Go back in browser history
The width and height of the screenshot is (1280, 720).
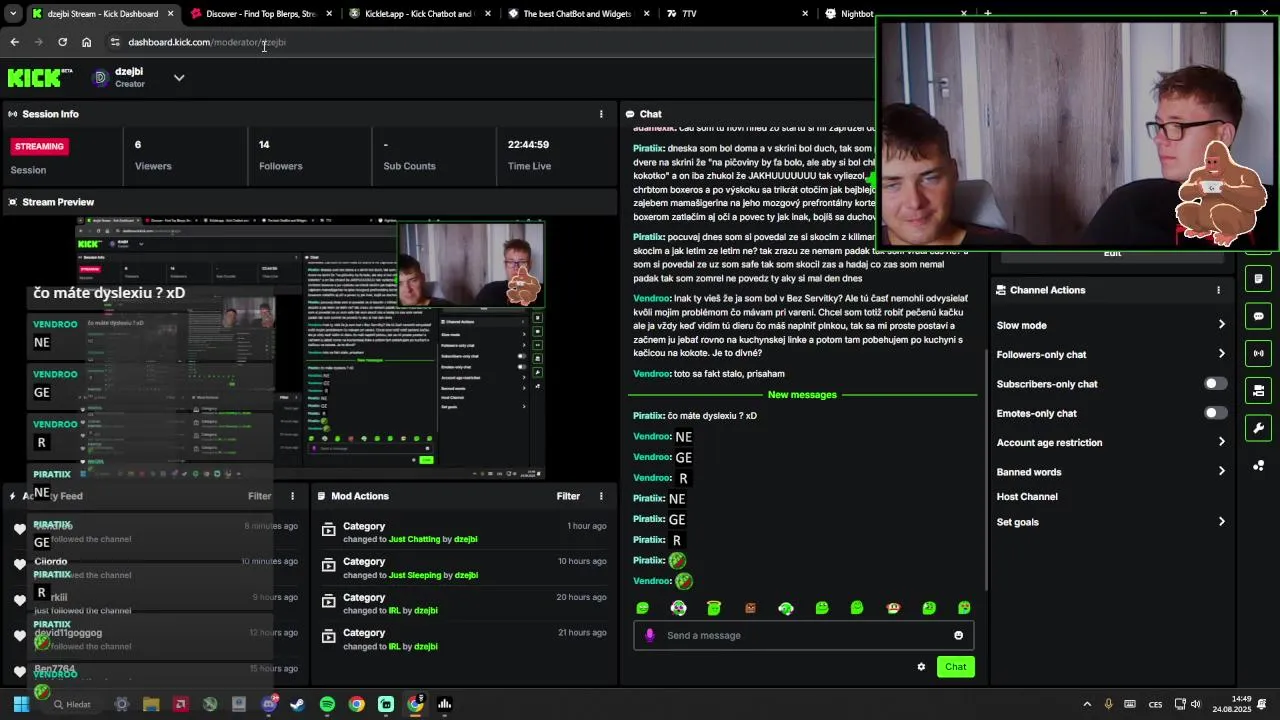[14, 42]
